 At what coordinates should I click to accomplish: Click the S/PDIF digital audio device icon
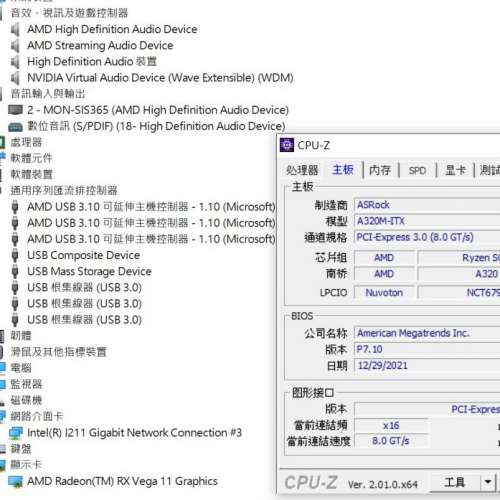coord(15,127)
